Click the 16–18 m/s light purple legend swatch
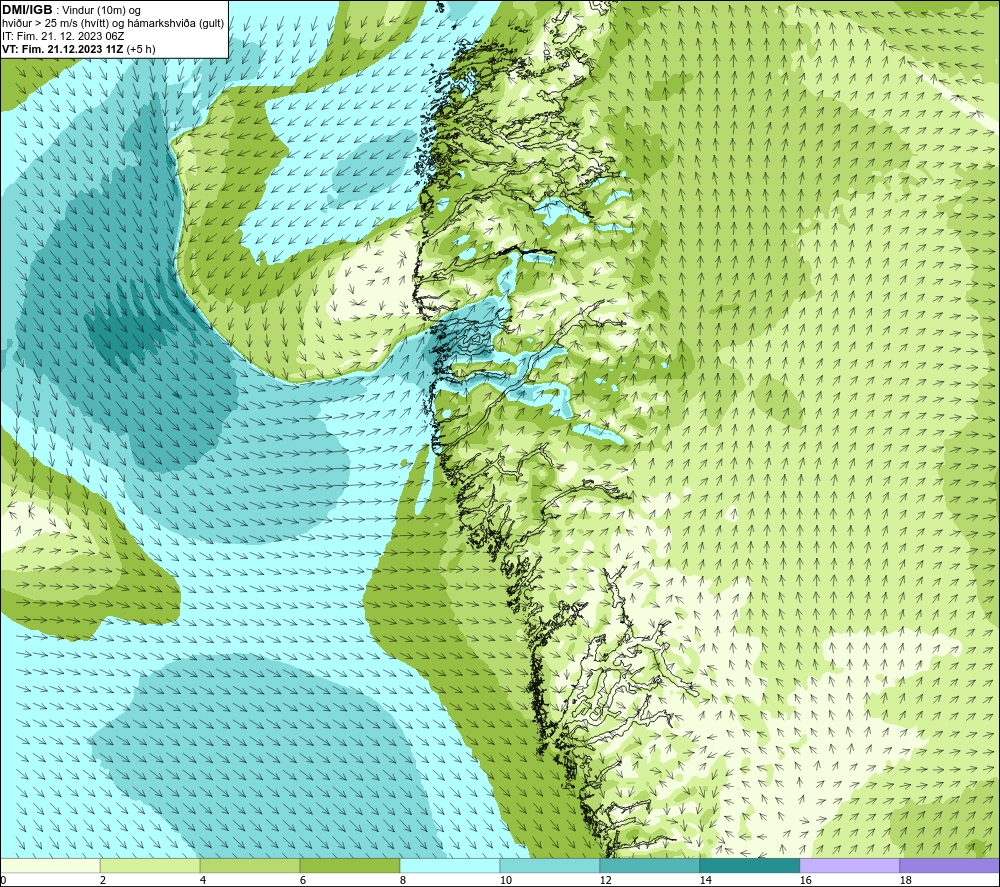 coord(849,865)
